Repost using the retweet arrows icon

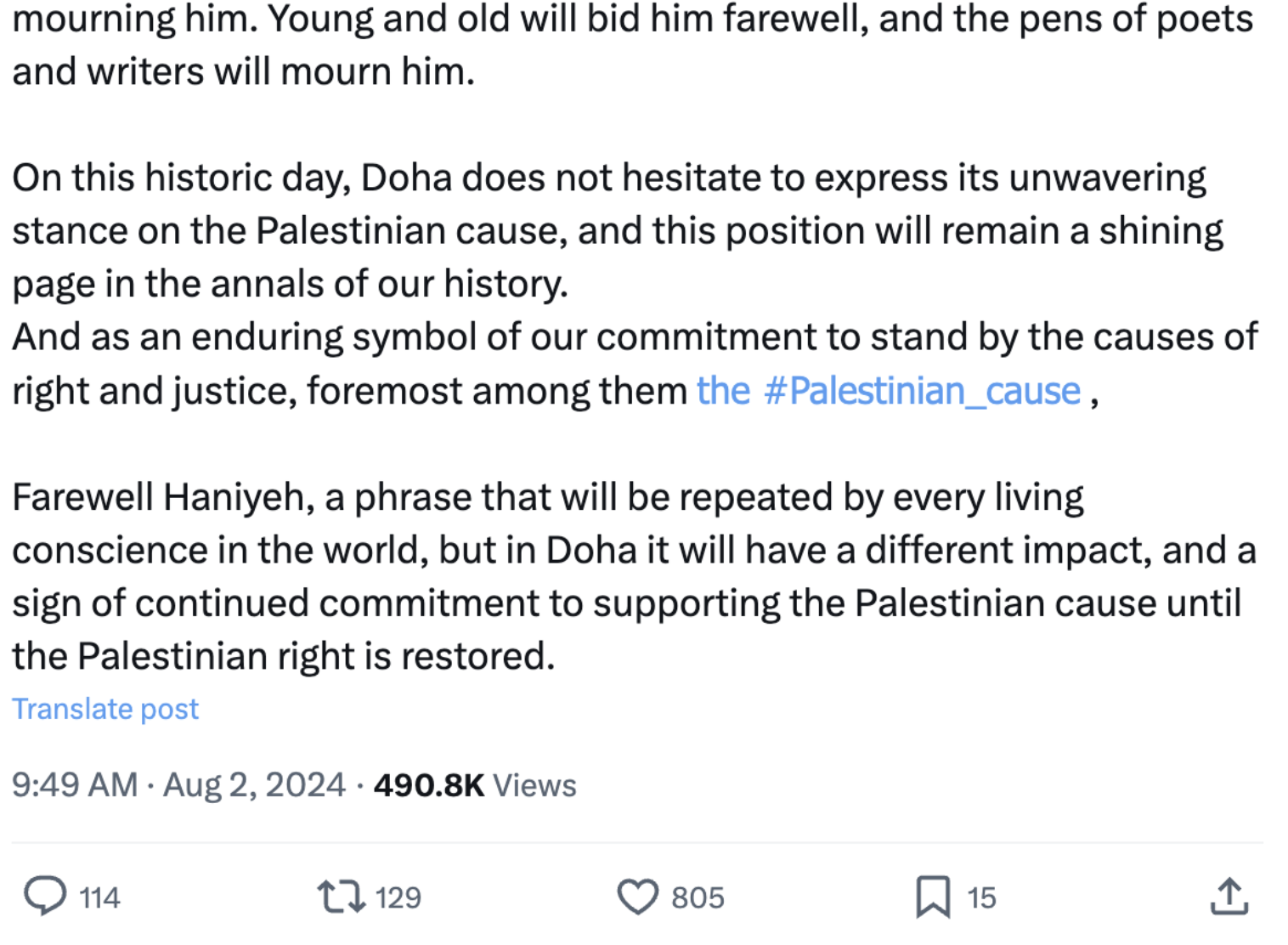coord(341,897)
